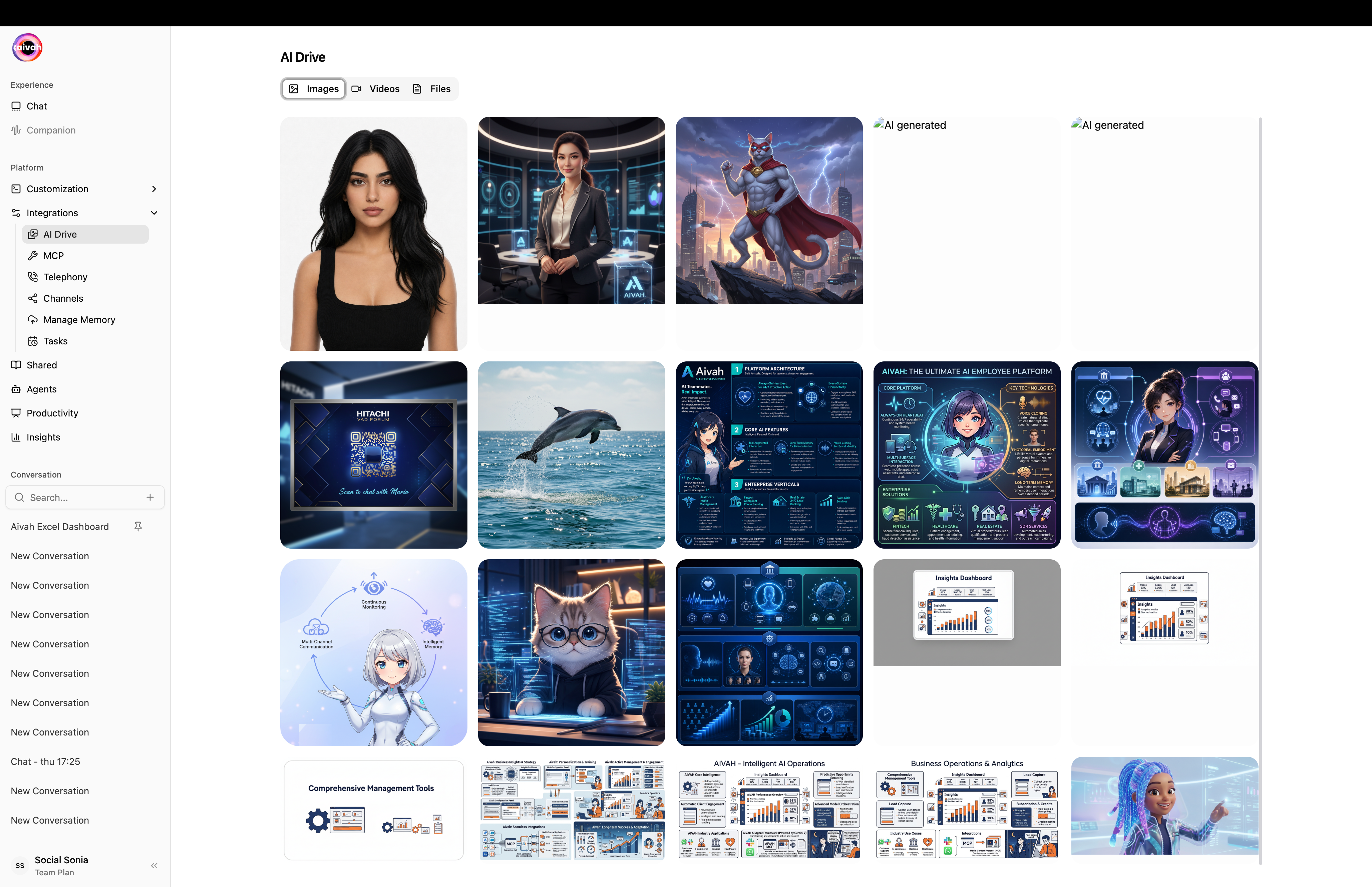Screen dimensions: 1372x887
Task: Open the blue holographic dashboard panels image
Action: (769, 653)
